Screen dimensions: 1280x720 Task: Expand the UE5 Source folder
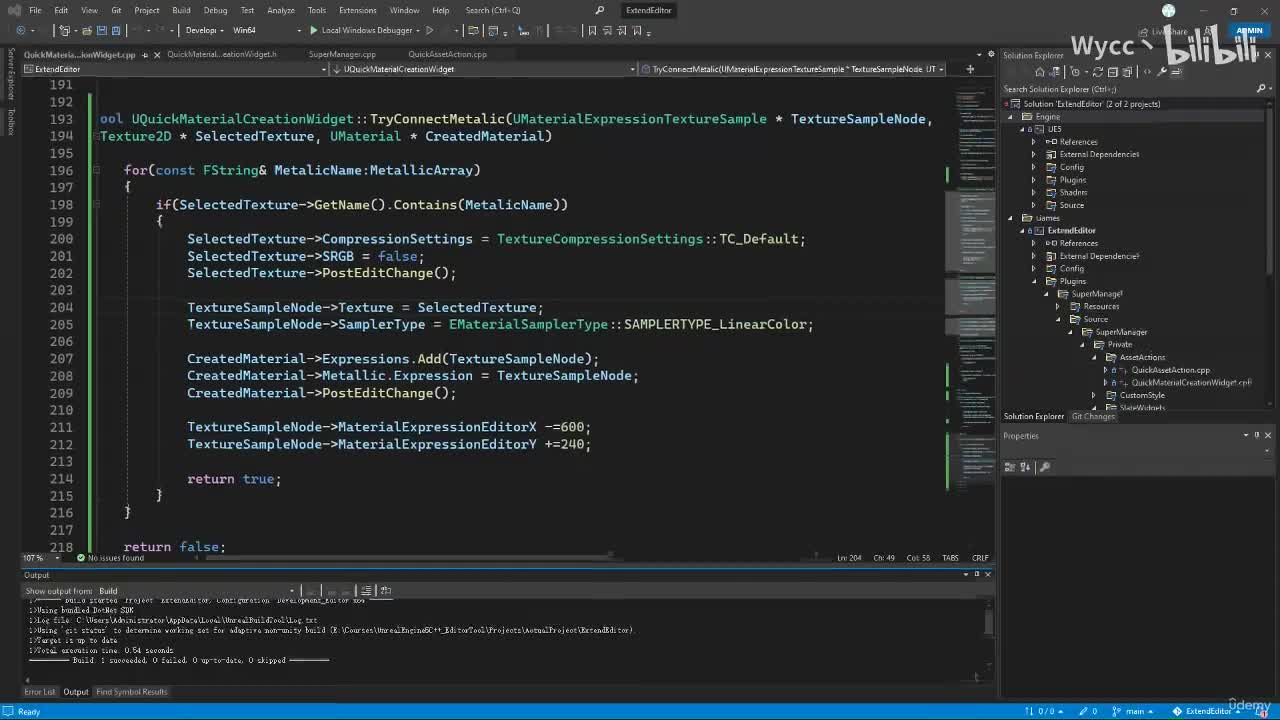coord(1034,205)
